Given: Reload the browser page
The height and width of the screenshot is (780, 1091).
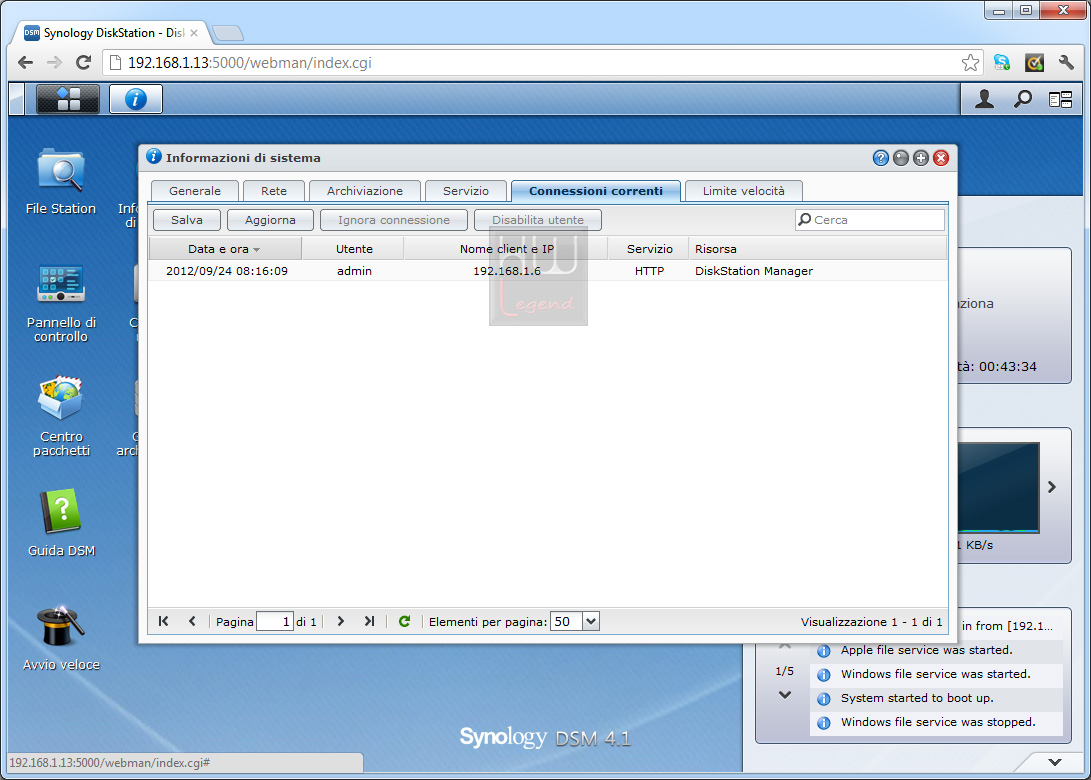Looking at the screenshot, I should pyautogui.click(x=83, y=63).
